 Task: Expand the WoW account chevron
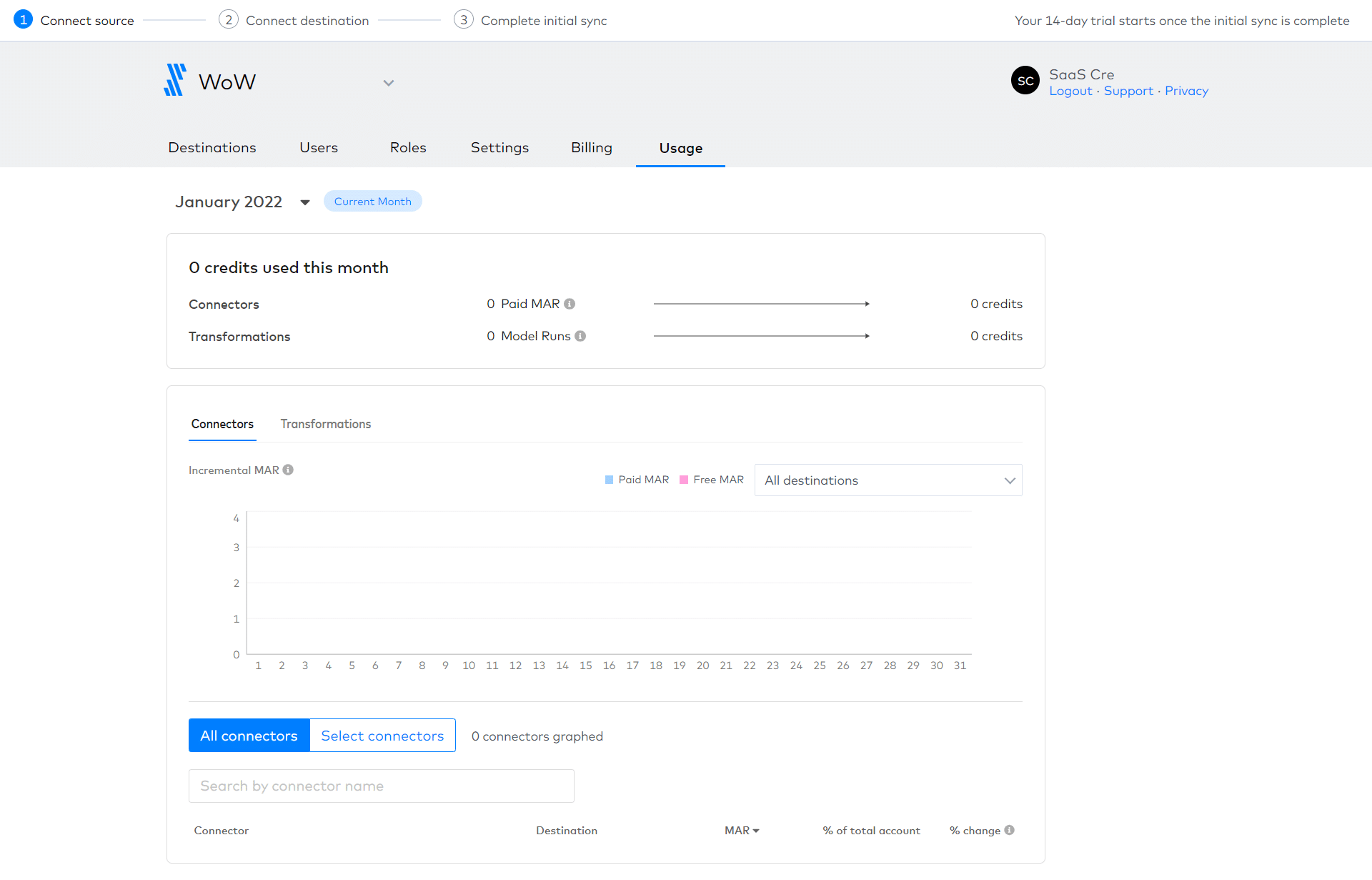tap(389, 83)
